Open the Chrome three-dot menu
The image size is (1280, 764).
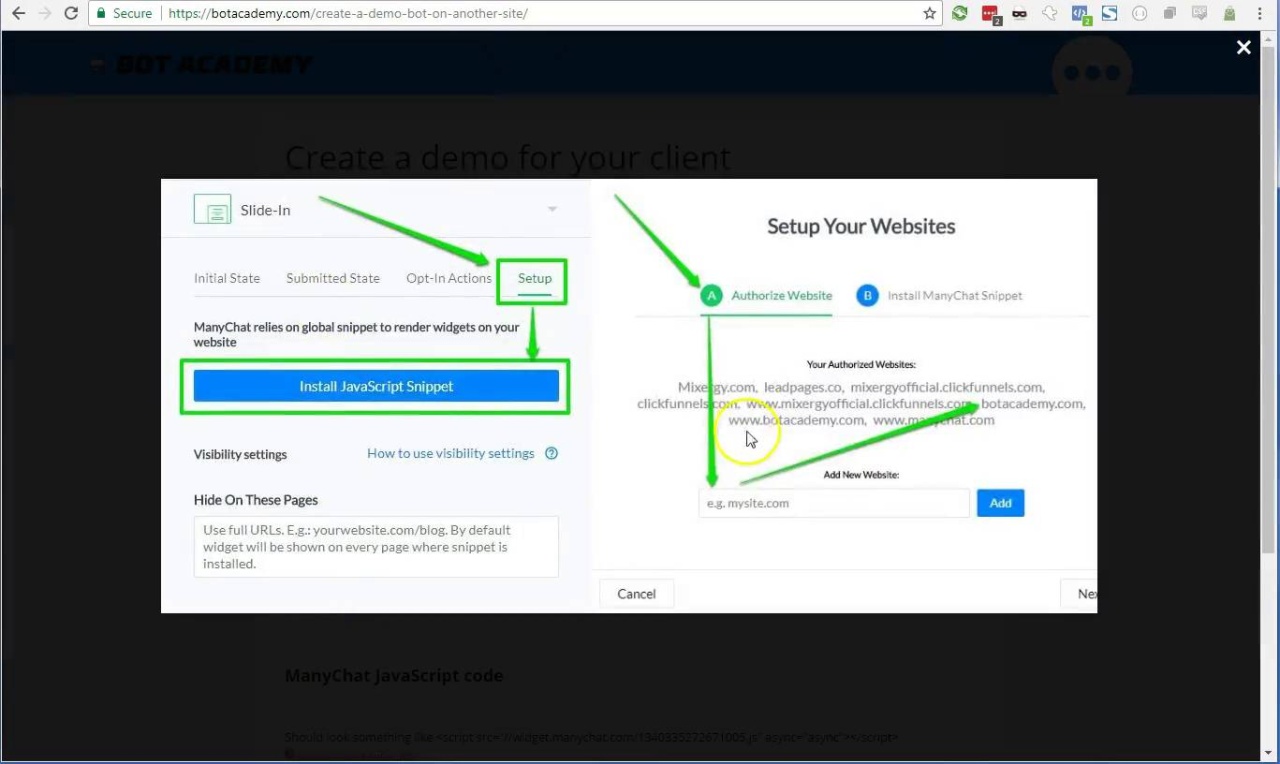pos(1260,14)
